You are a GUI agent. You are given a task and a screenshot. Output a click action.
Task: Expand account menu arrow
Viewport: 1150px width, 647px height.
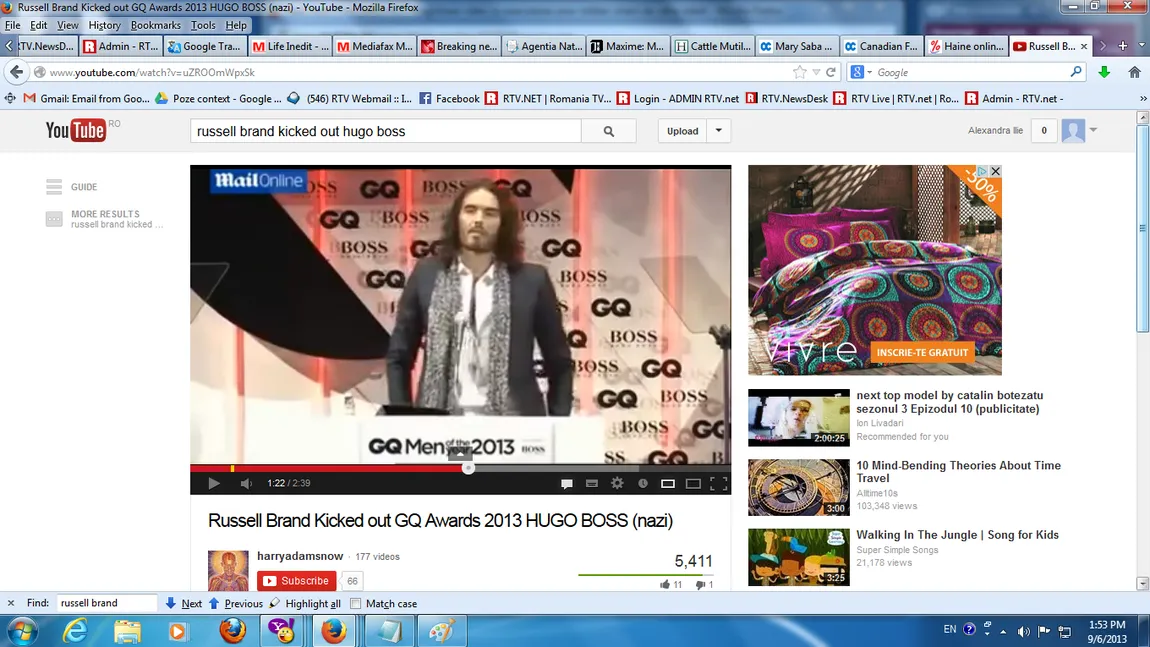click(1094, 130)
